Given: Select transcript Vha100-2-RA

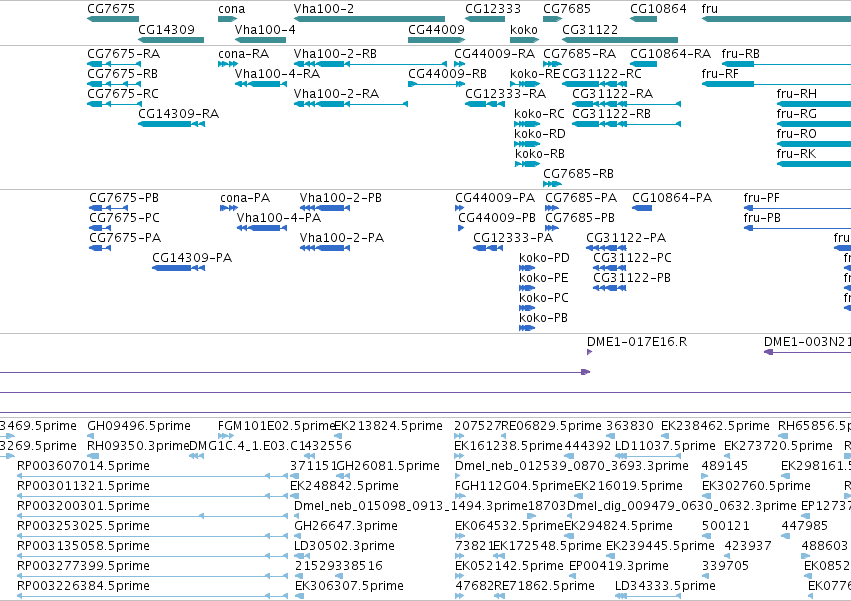Looking at the screenshot, I should tap(351, 104).
